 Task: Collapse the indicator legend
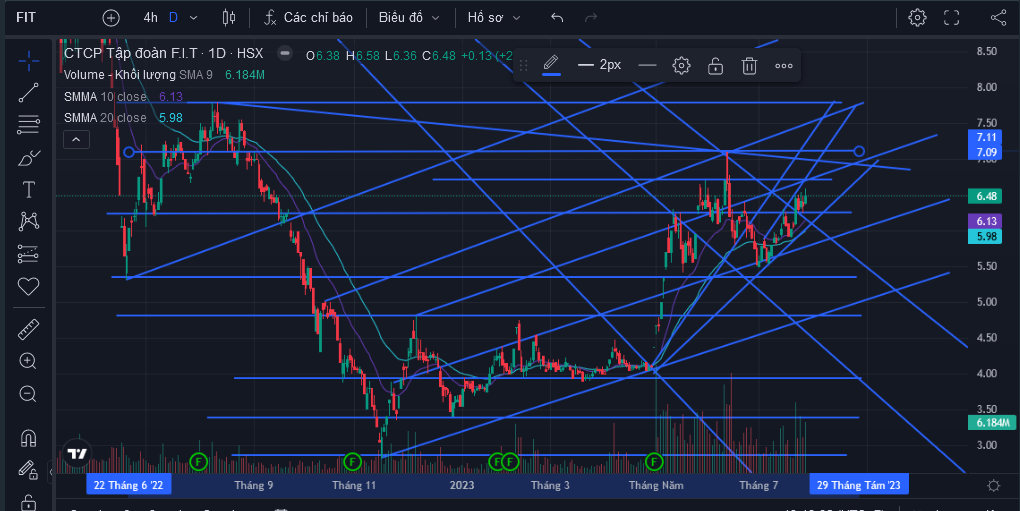pos(76,140)
